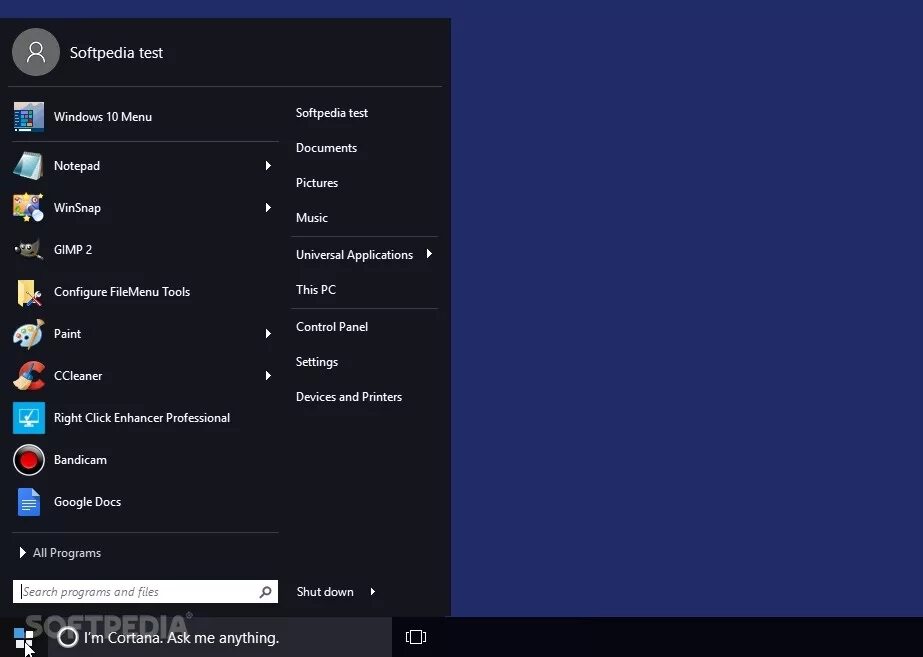This screenshot has width=923, height=657.
Task: Expand the Notepad submenu arrow
Action: click(x=268, y=165)
